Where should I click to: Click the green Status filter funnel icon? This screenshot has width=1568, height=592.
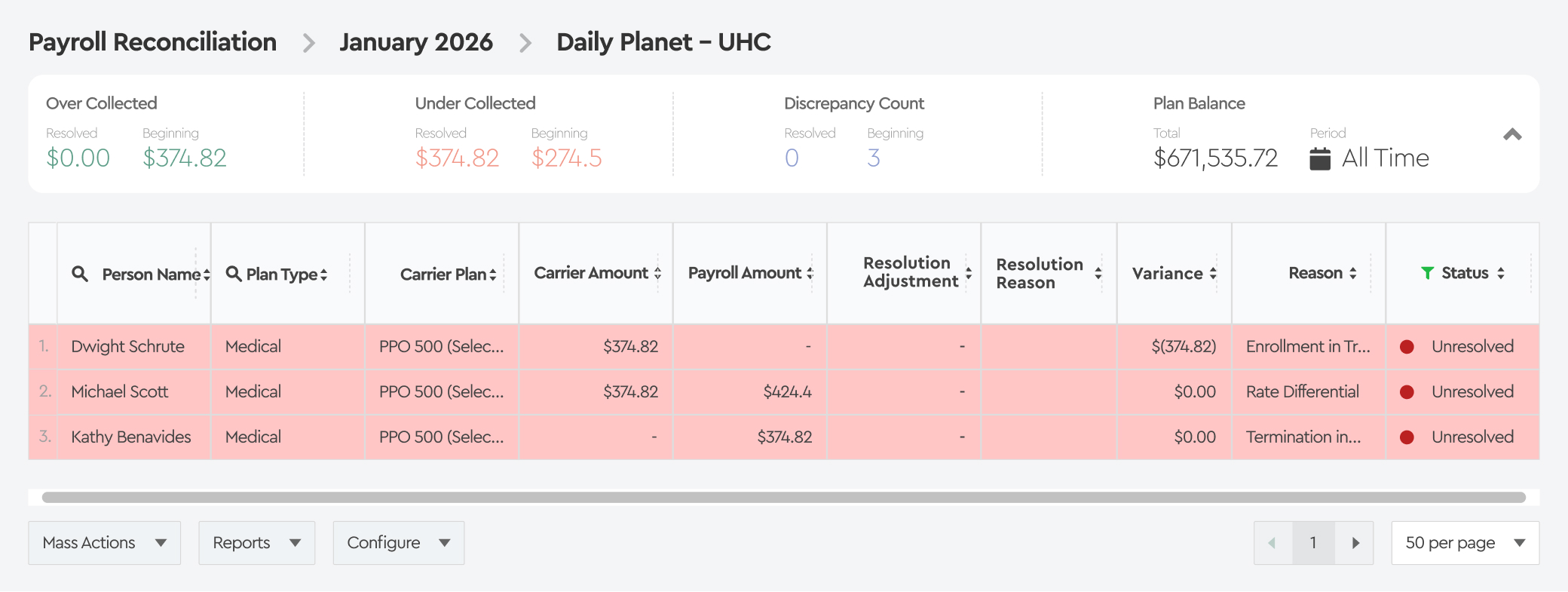point(1427,273)
